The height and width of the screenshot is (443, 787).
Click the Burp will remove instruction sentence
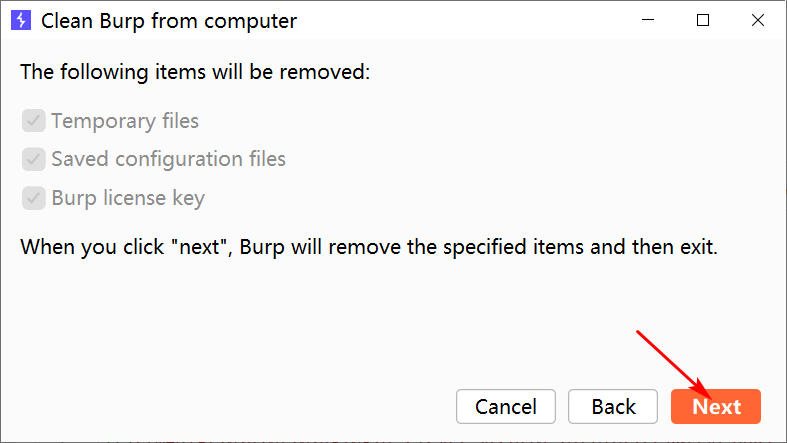click(369, 247)
